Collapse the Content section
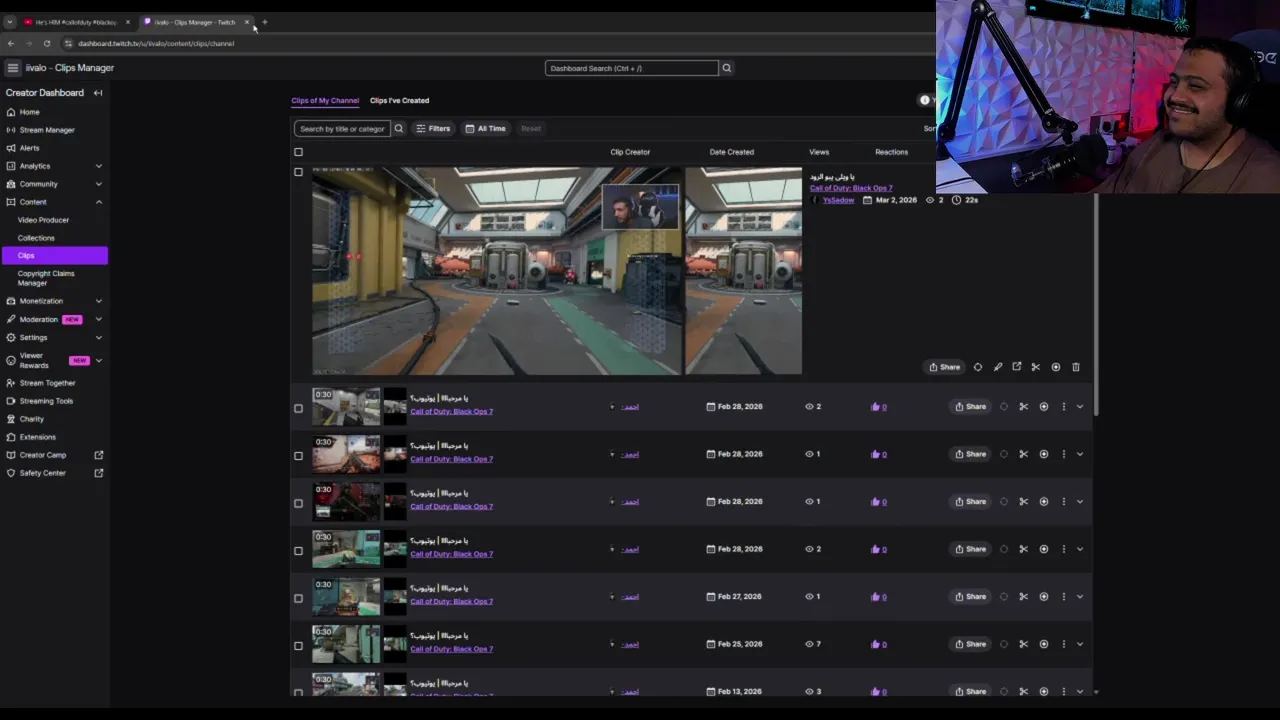The image size is (1280, 720). [98, 202]
